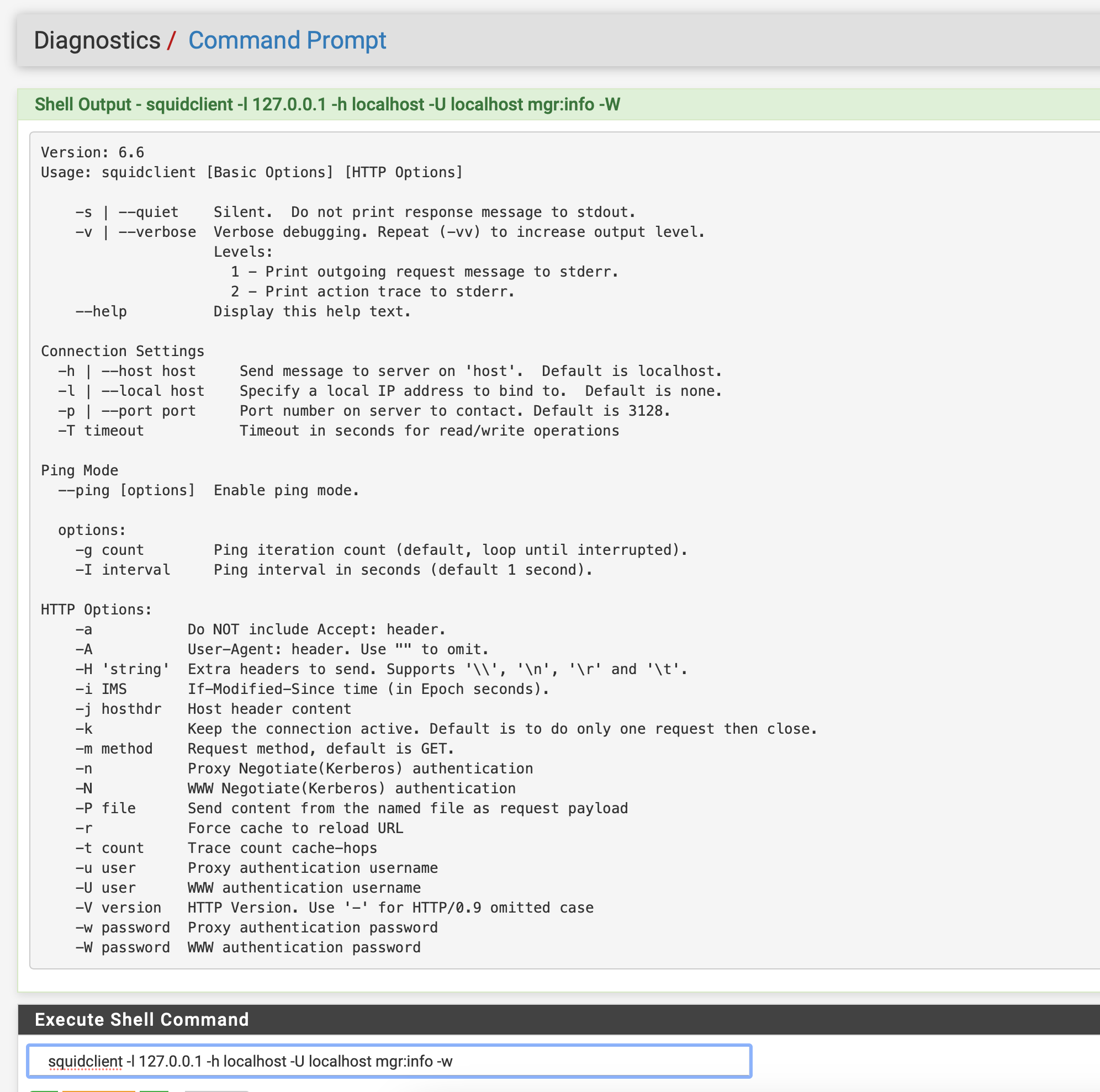Click the '-m method' request method line
The height and width of the screenshot is (1092, 1100).
[265, 749]
